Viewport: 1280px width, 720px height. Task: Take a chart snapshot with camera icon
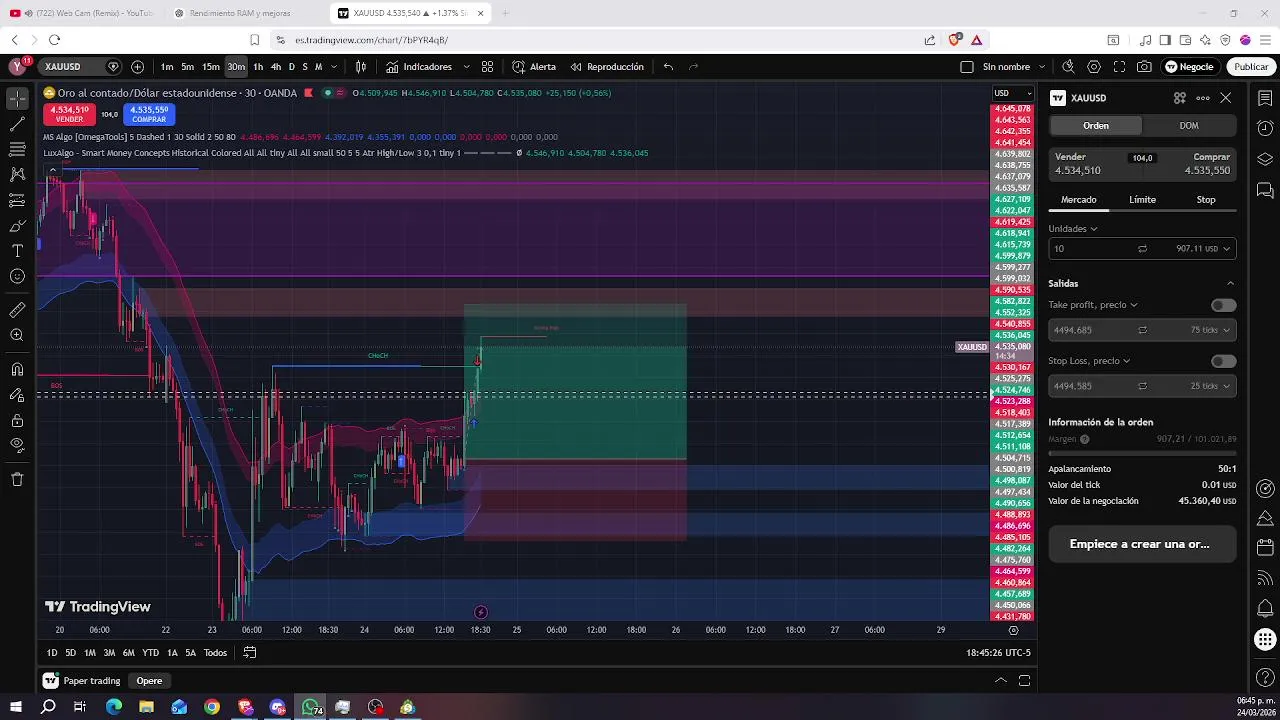(x=1144, y=67)
